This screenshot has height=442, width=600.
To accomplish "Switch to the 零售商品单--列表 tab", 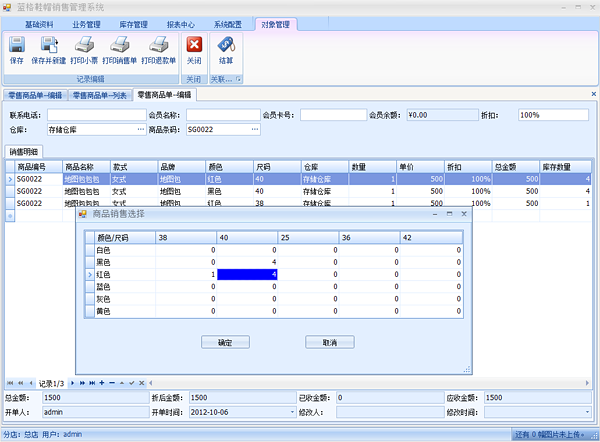I will [x=100, y=95].
